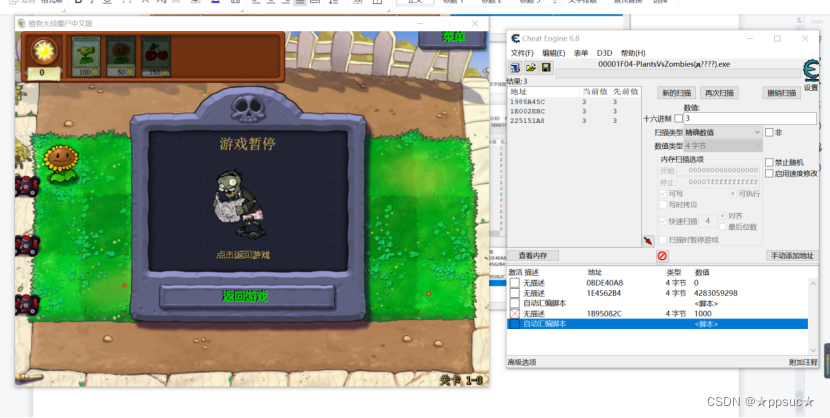Select the Peashooter seed packet costing 100
This screenshot has width=830, height=418.
click(86, 57)
